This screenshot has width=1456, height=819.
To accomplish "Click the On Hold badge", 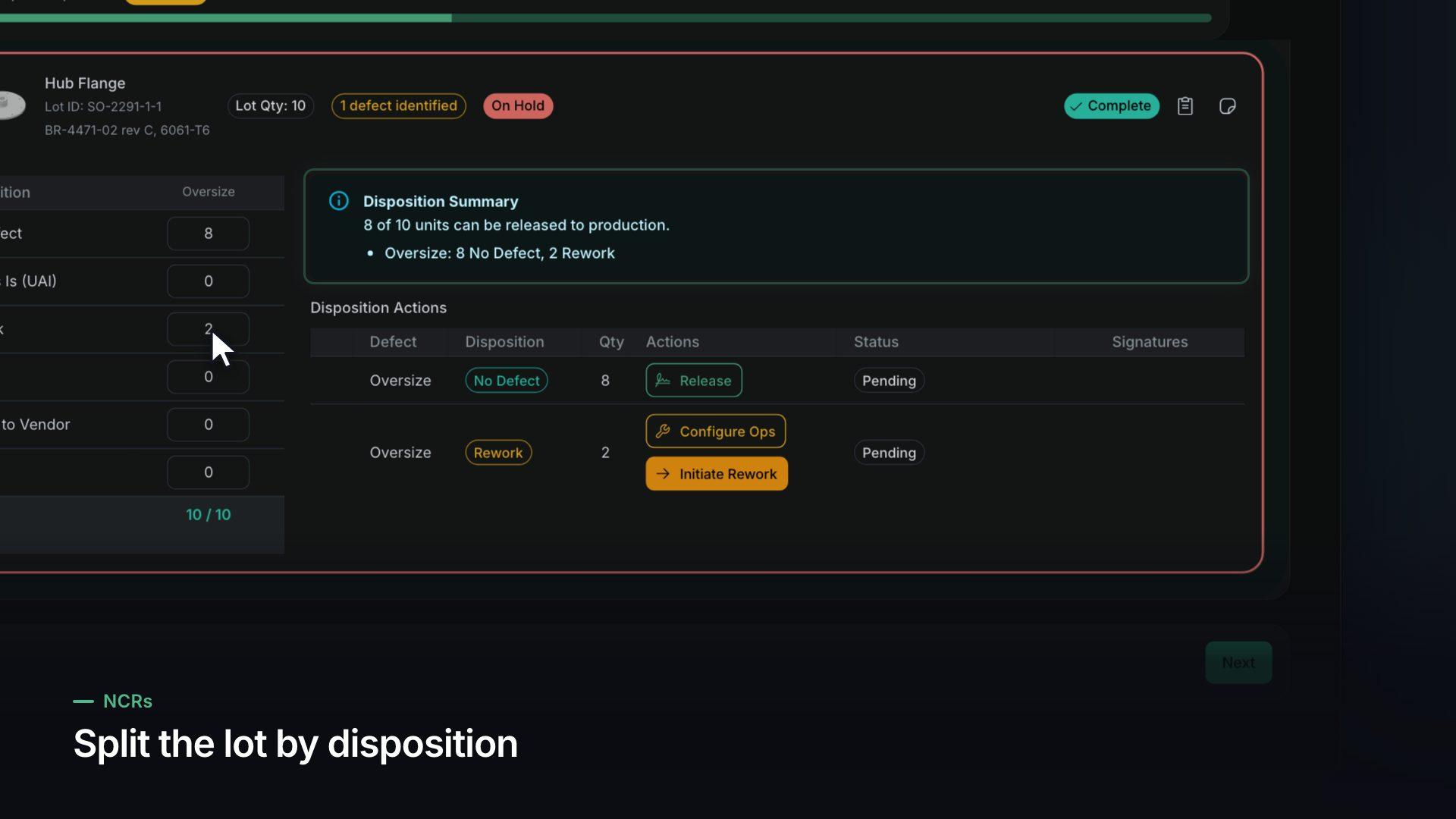I will coord(518,106).
